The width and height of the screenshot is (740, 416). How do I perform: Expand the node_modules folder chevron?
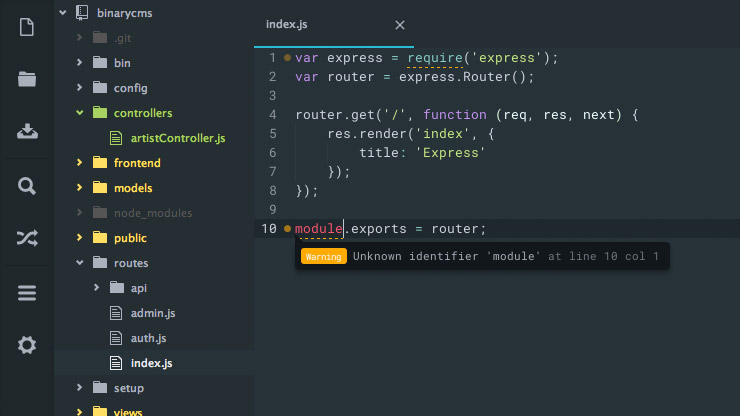coord(79,212)
